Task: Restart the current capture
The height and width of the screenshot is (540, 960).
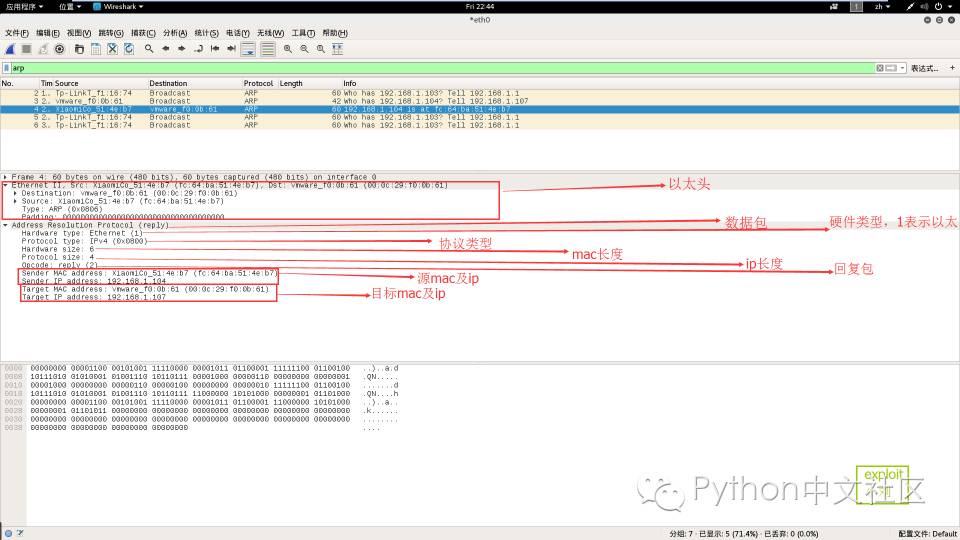Action: click(x=43, y=49)
